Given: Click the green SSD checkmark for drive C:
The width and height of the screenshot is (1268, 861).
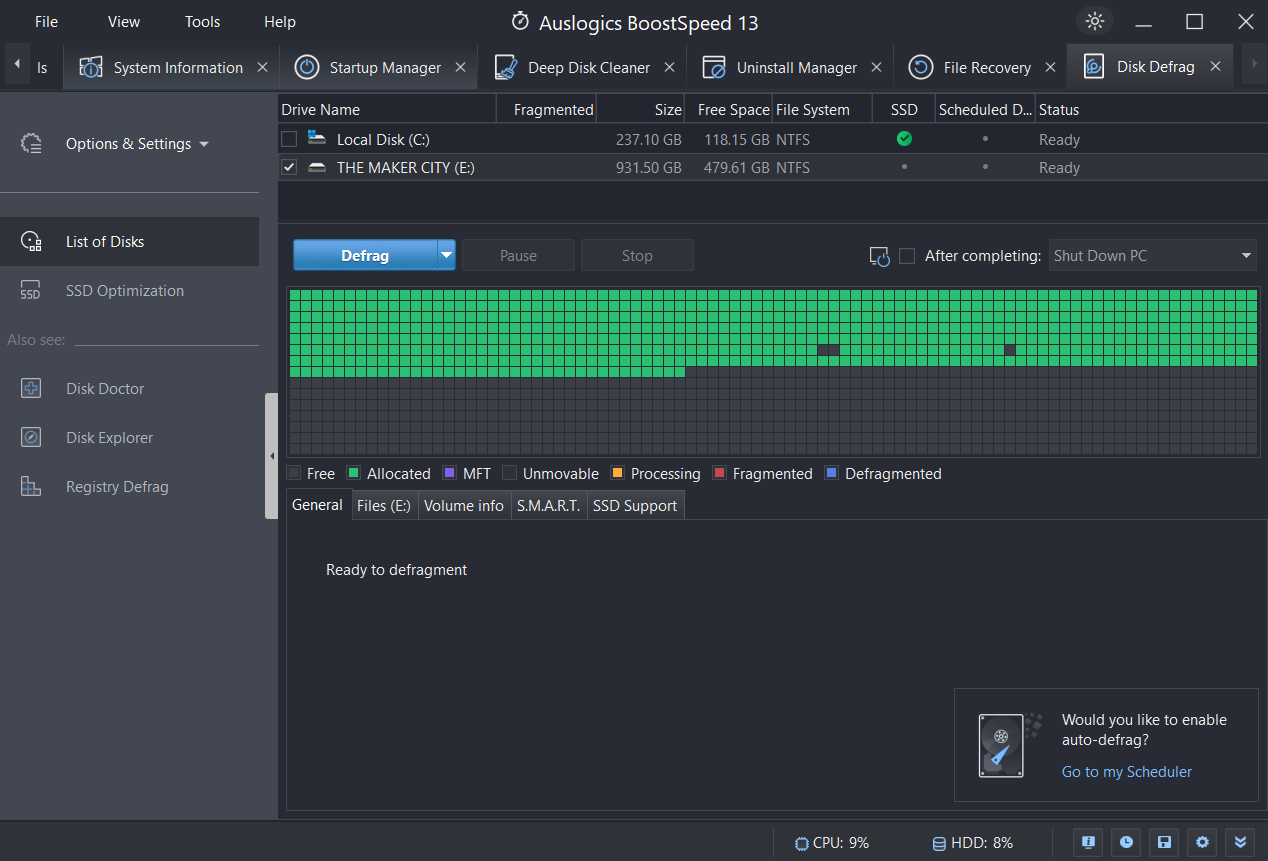Looking at the screenshot, I should tap(904, 139).
